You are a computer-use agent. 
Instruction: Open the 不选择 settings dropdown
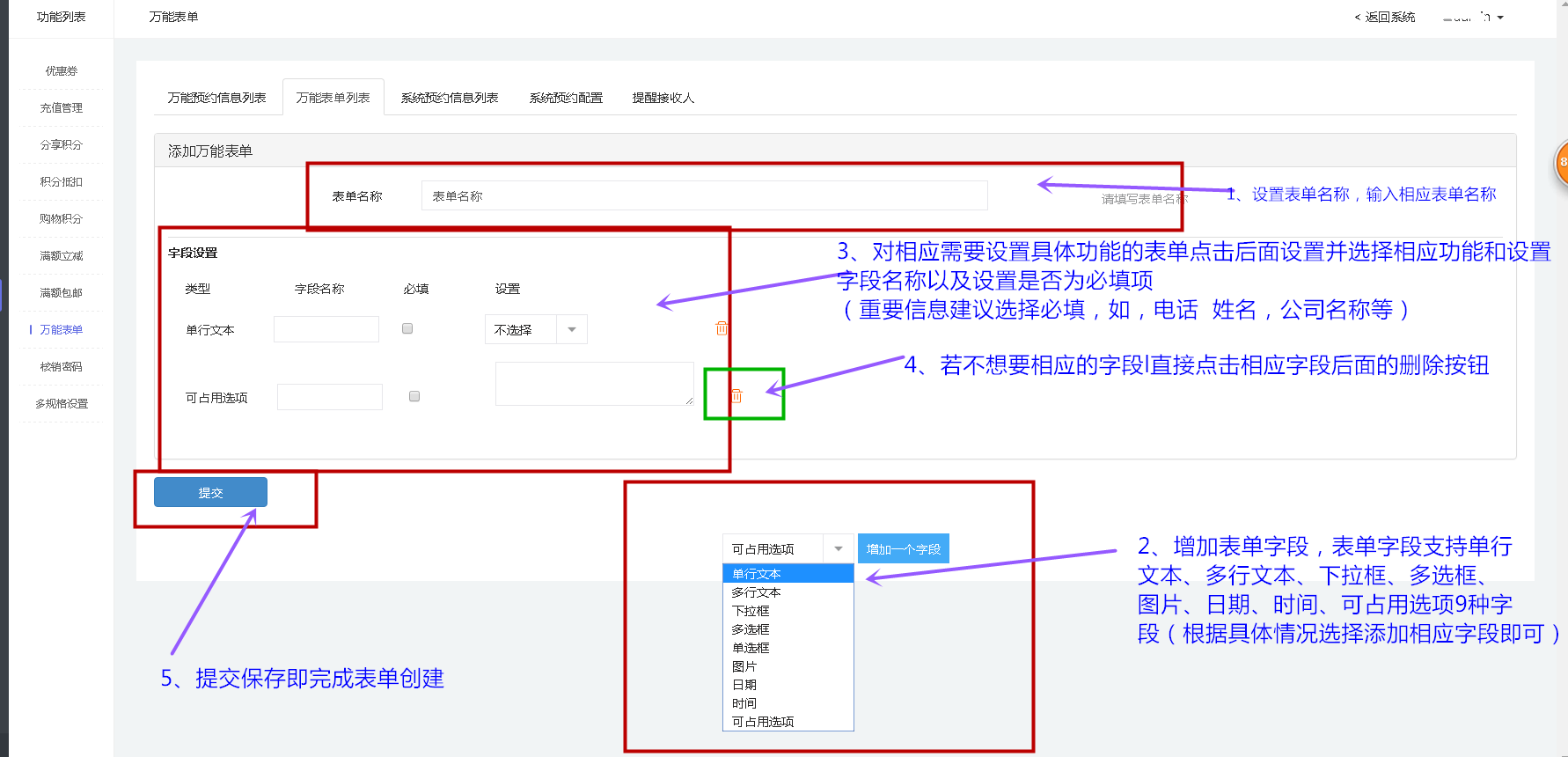pyautogui.click(x=535, y=329)
